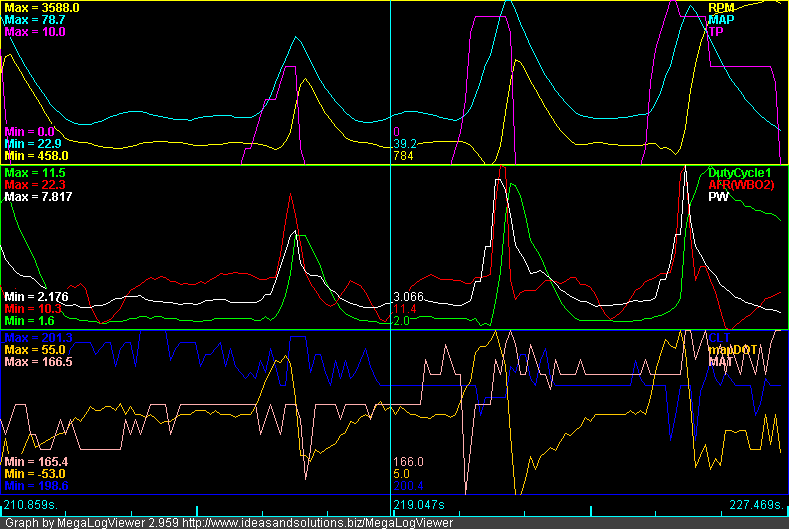Click the Max = 3588.0 RPM readout
Screen dimensions: 789x529
click(x=42, y=7)
